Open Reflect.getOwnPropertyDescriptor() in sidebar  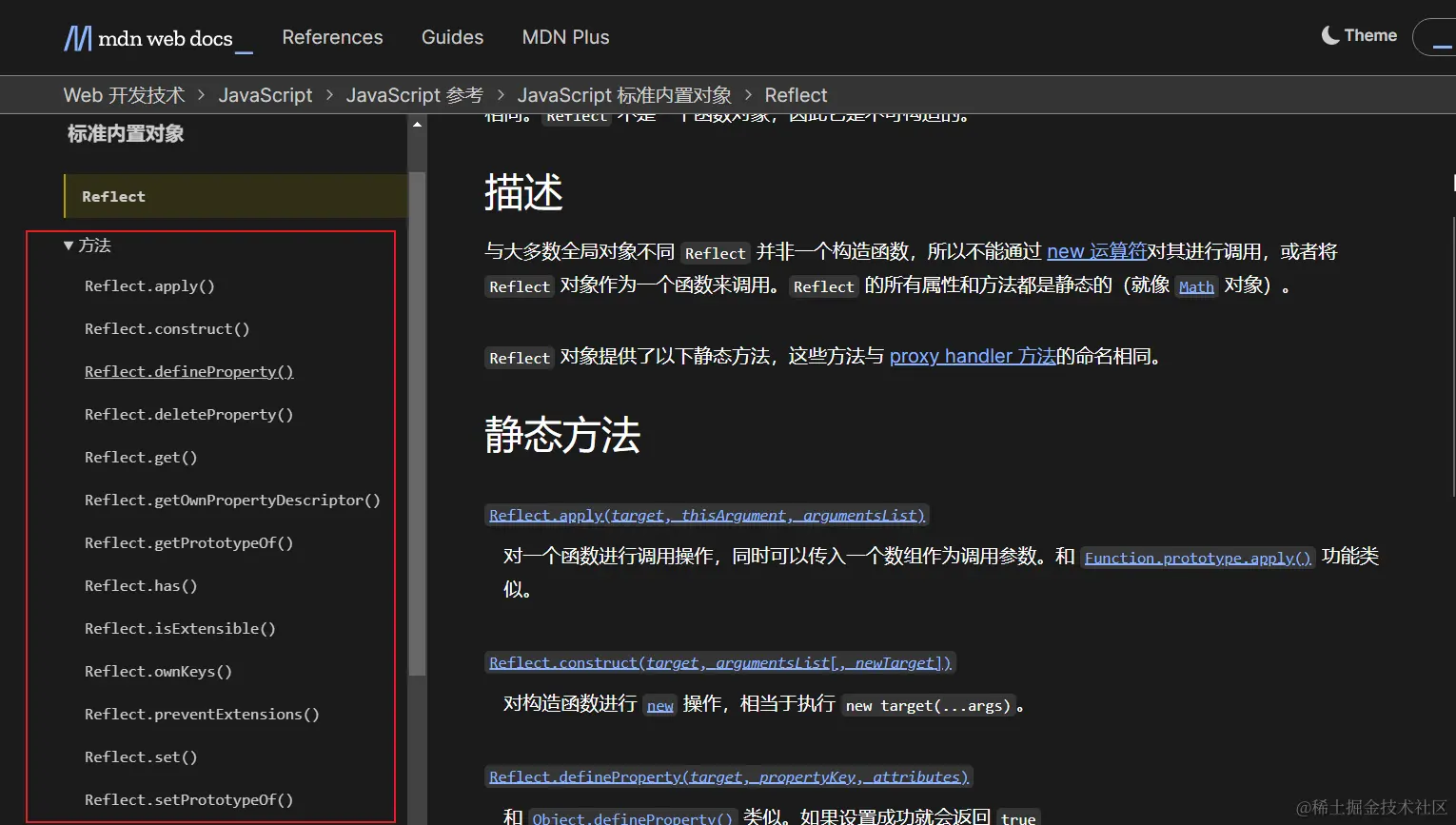[x=232, y=501]
